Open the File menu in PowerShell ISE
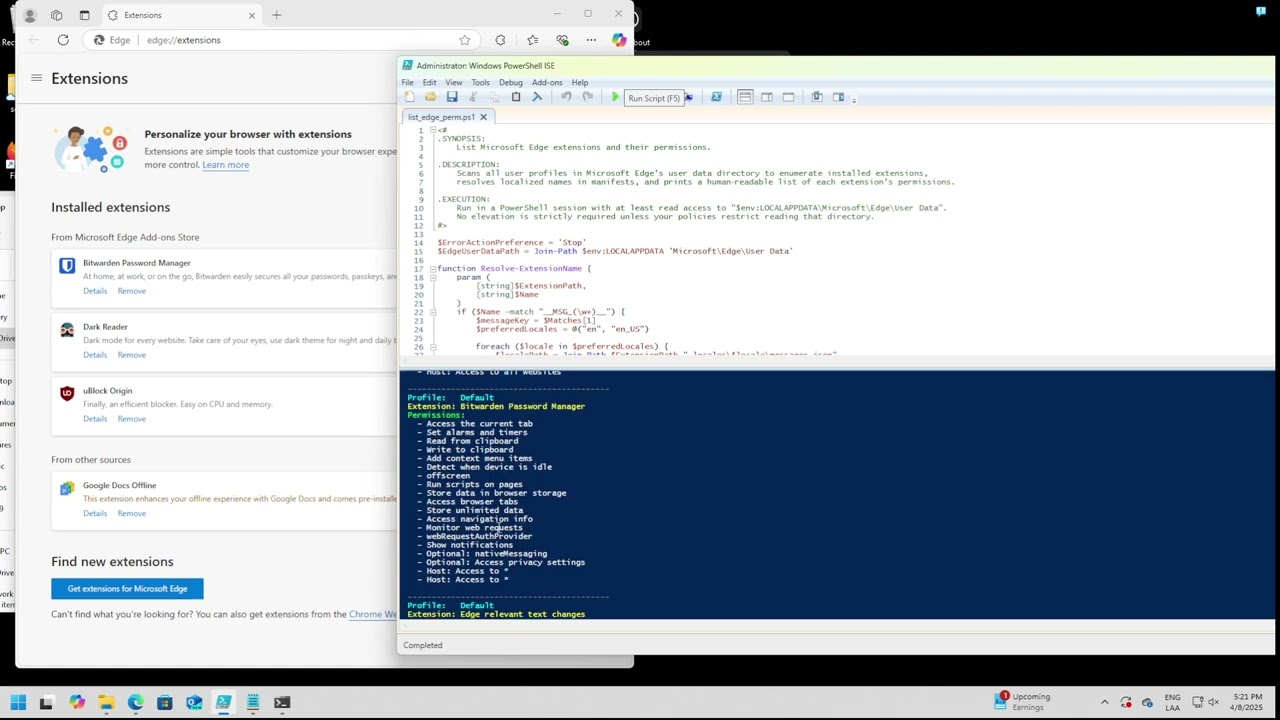The height and width of the screenshot is (720, 1280). pos(407,82)
